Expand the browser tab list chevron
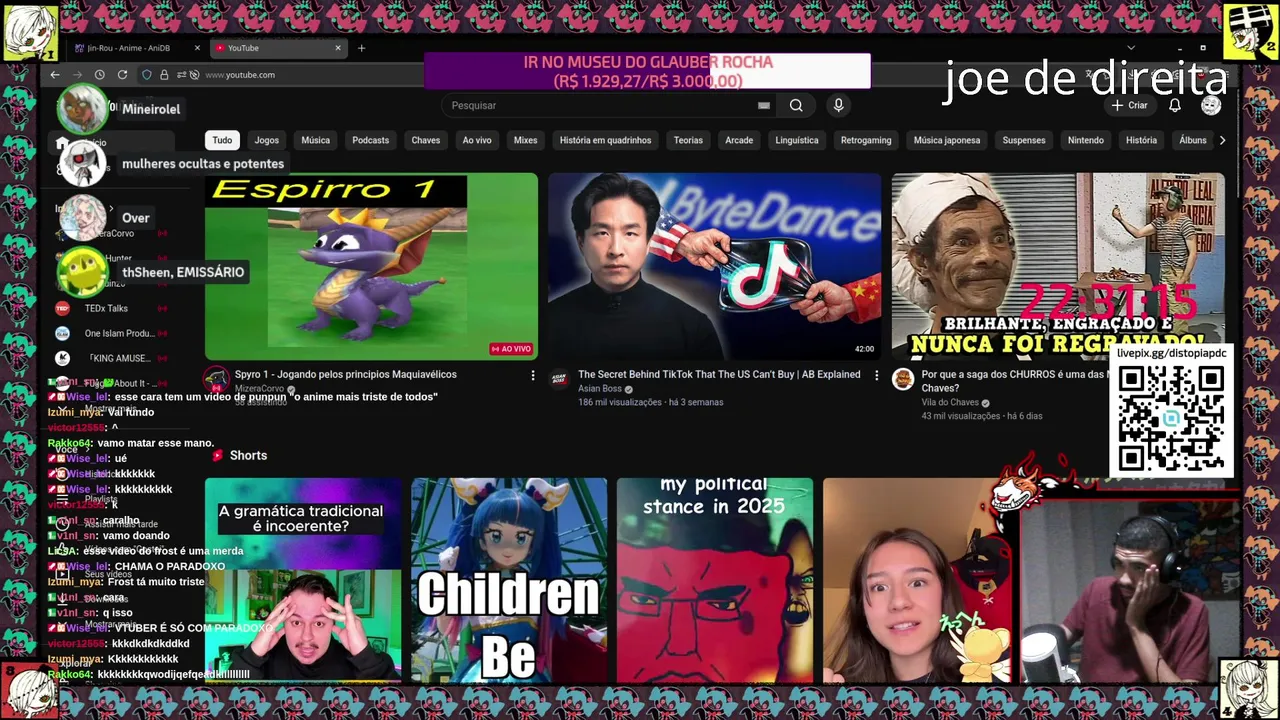Viewport: 1280px width, 720px height. coord(1131,48)
